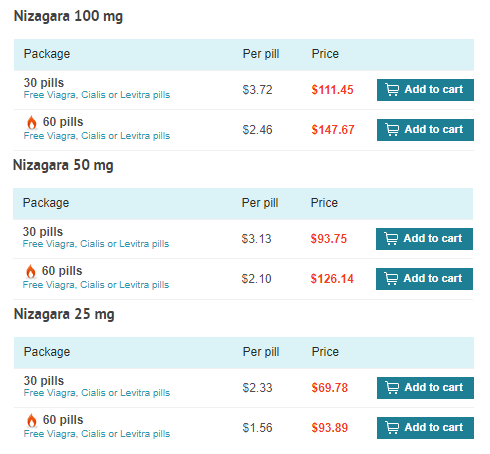The width and height of the screenshot is (490, 454).
Task: Click the Nizagara 50 mg heading
Action: coord(63,165)
